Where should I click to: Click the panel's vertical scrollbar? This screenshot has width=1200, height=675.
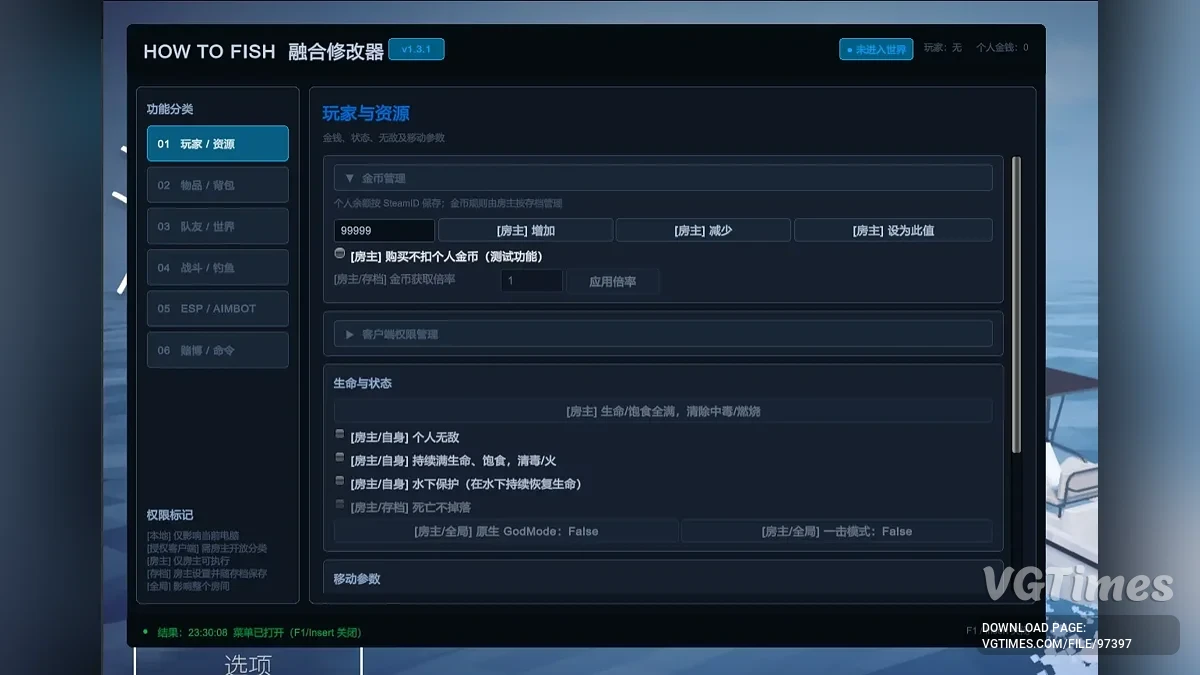click(1017, 303)
